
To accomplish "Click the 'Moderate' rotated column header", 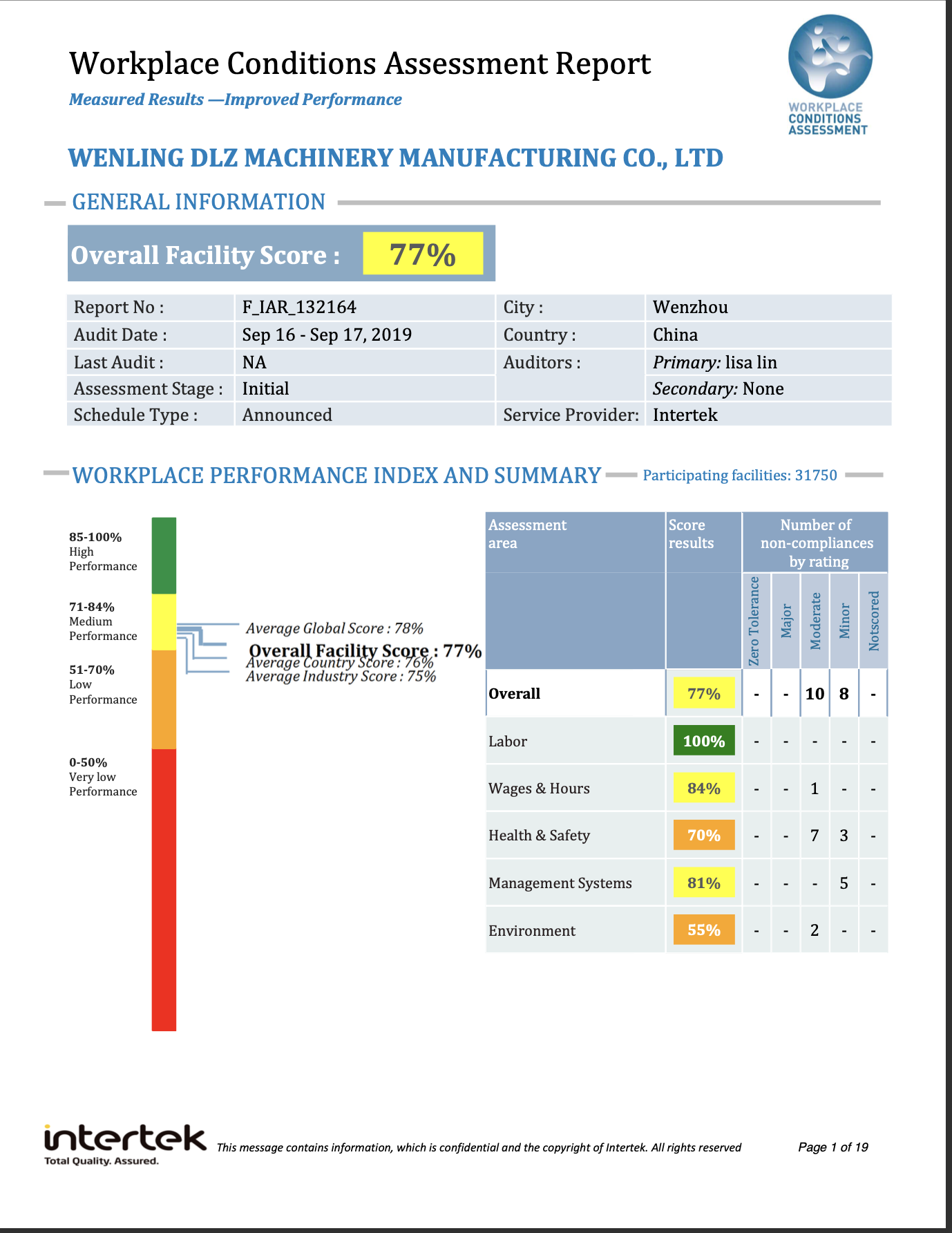I will coord(815,621).
